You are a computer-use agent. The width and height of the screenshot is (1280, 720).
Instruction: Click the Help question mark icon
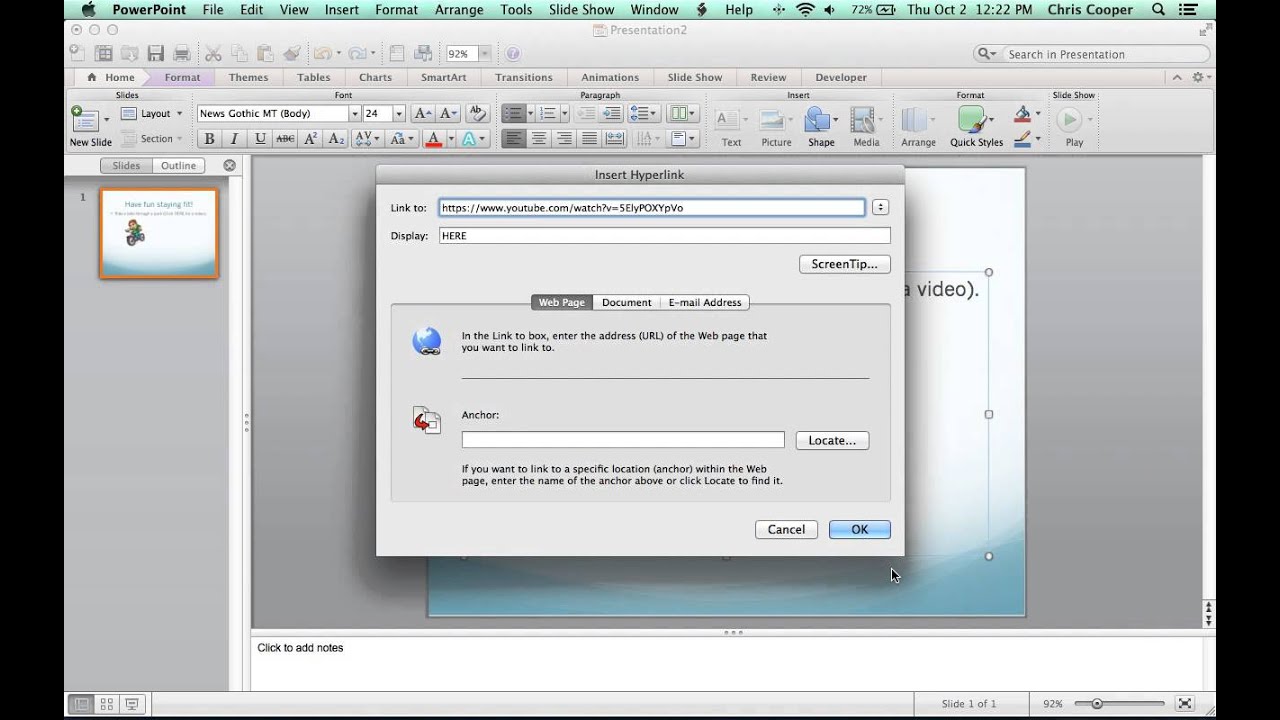pos(513,54)
